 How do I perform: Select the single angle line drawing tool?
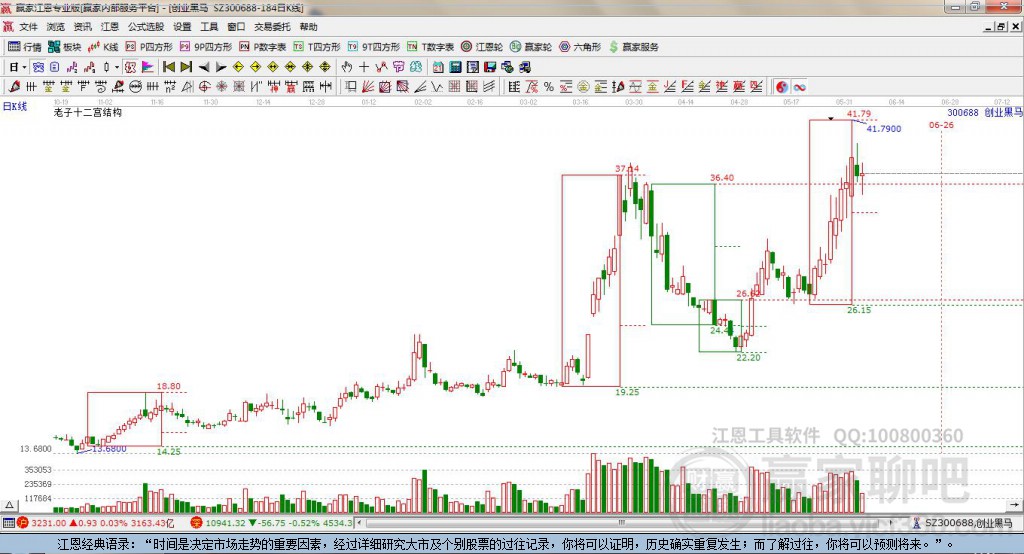420,86
